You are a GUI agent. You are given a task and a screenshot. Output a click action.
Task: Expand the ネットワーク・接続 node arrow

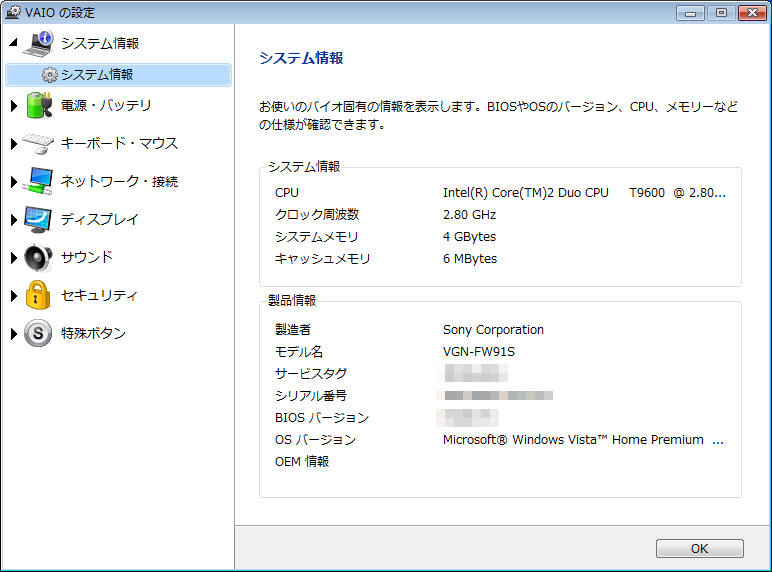point(14,182)
